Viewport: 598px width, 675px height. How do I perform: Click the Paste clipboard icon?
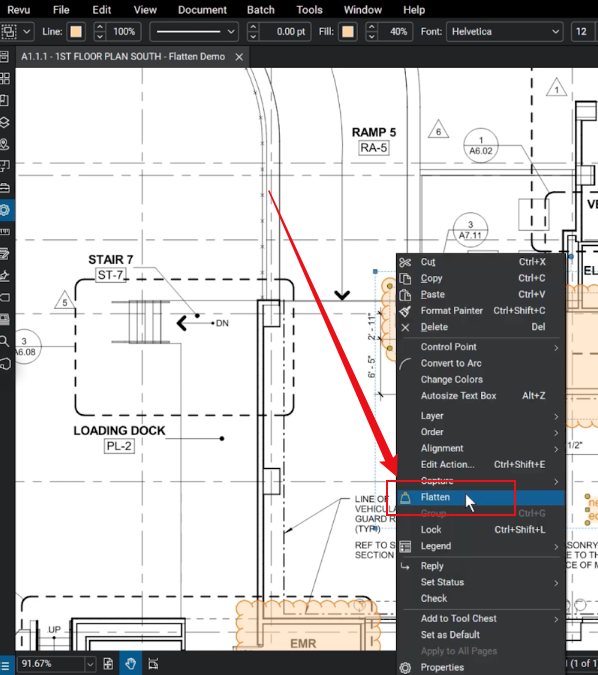(x=405, y=295)
